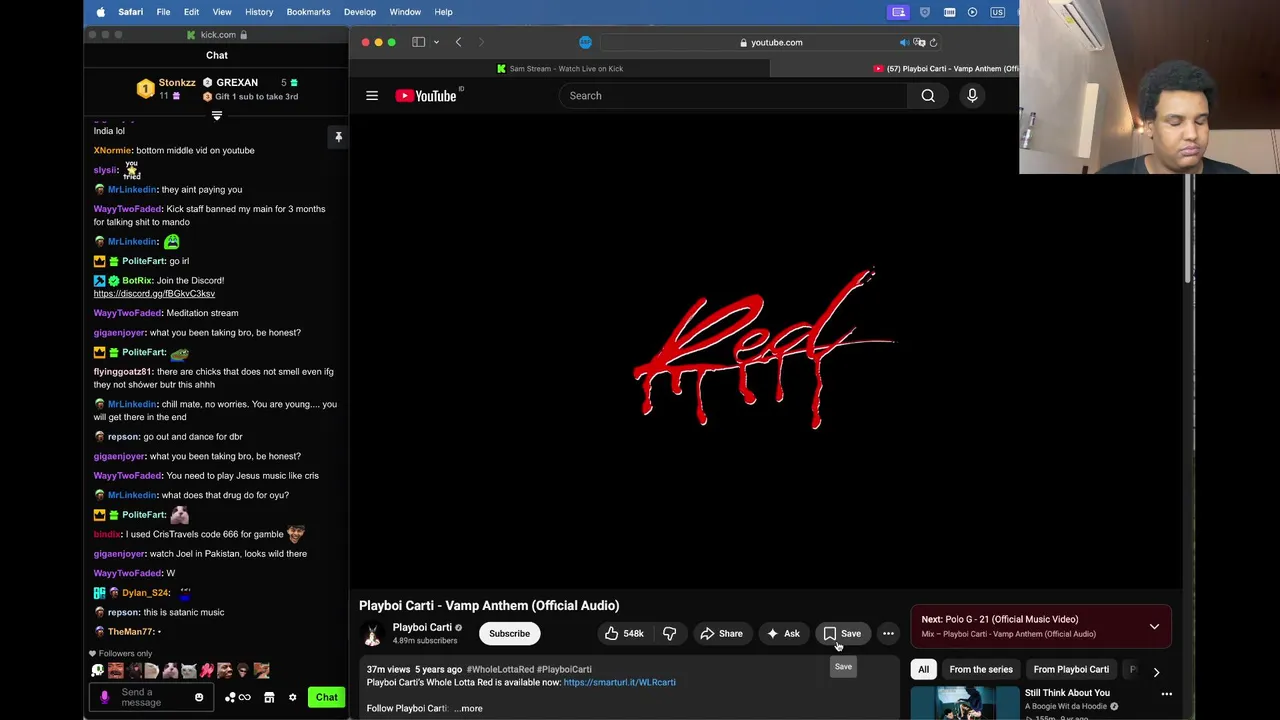
Task: Share the Vamp Anthem video
Action: click(x=721, y=634)
